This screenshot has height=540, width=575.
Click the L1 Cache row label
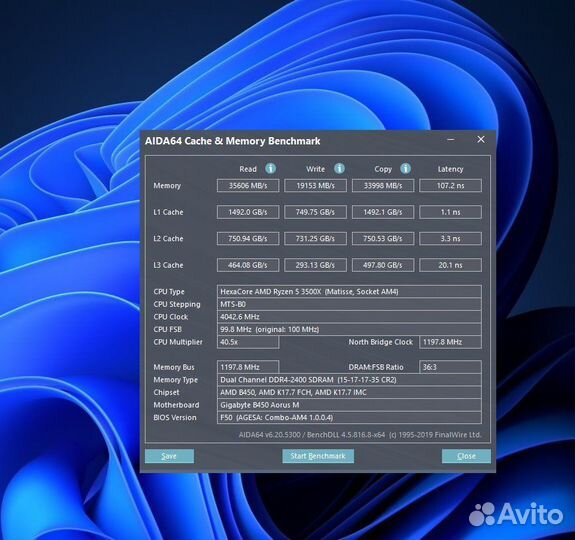(x=168, y=212)
